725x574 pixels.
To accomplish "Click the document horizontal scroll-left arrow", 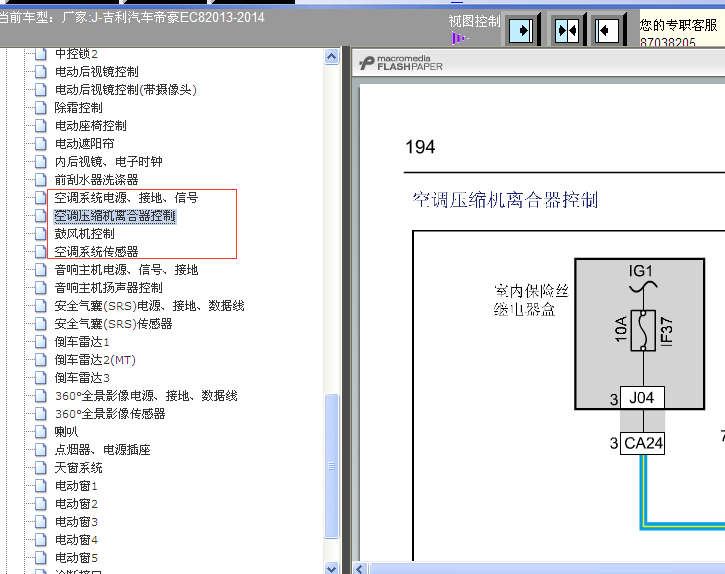I will [x=360, y=568].
